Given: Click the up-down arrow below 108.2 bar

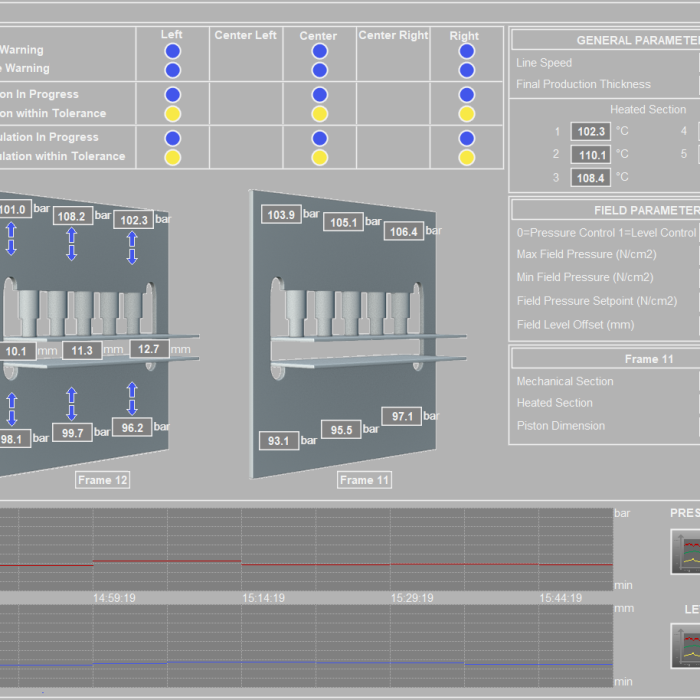Looking at the screenshot, I should pyautogui.click(x=72, y=244).
